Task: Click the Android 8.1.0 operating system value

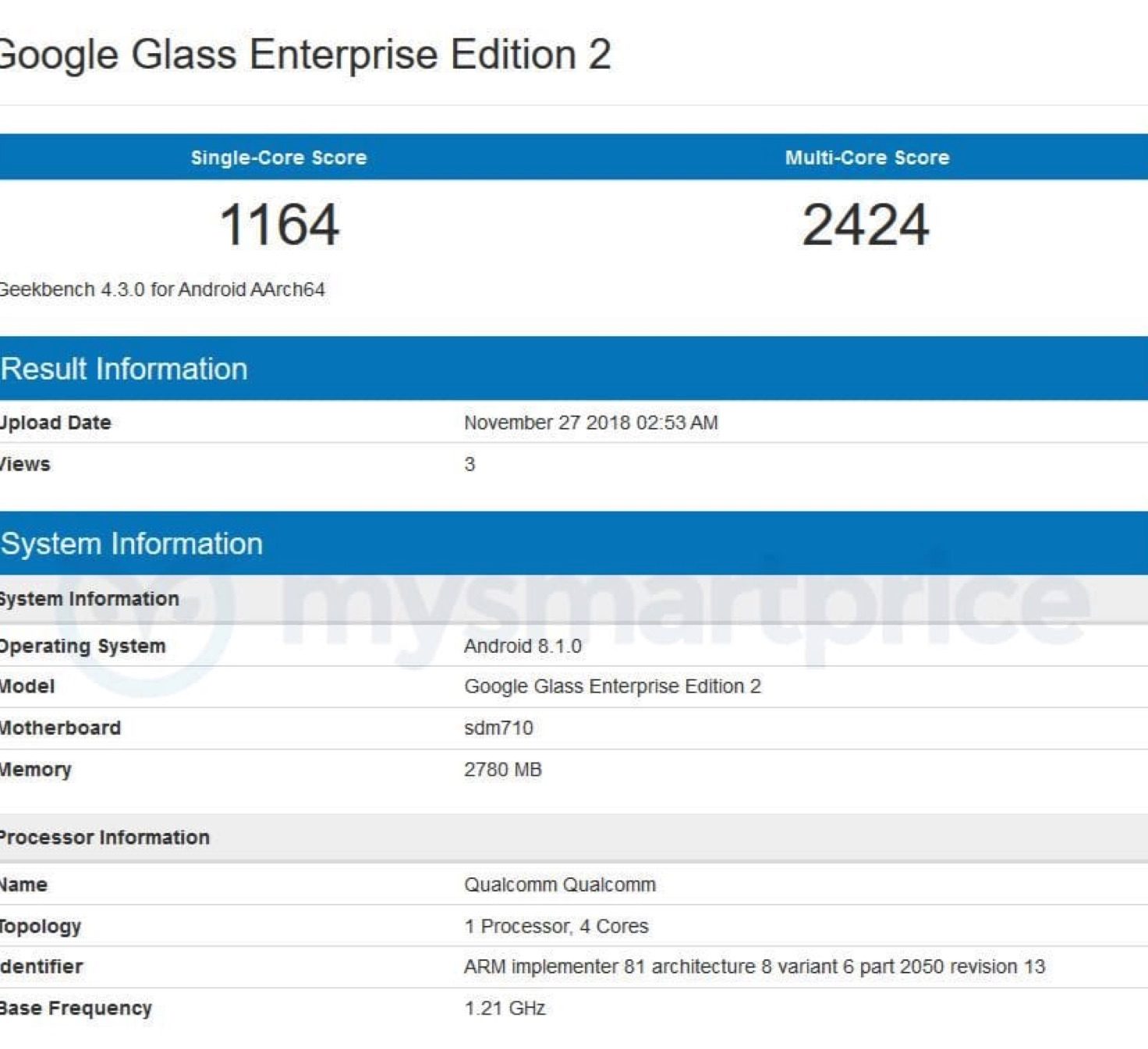Action: 523,647
